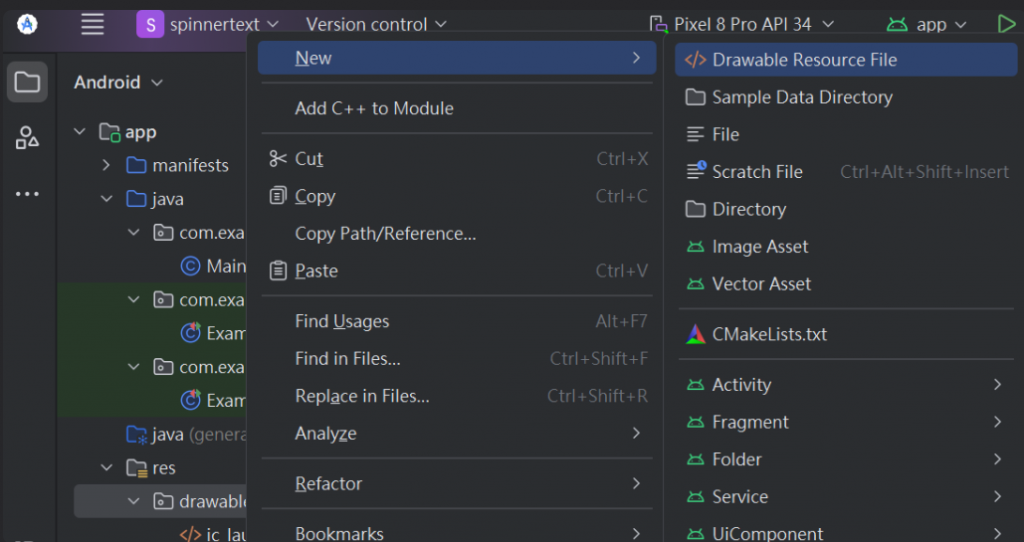Open the spinnertext project dropdown
Screen dimensions: 1024x542
(x=208, y=24)
